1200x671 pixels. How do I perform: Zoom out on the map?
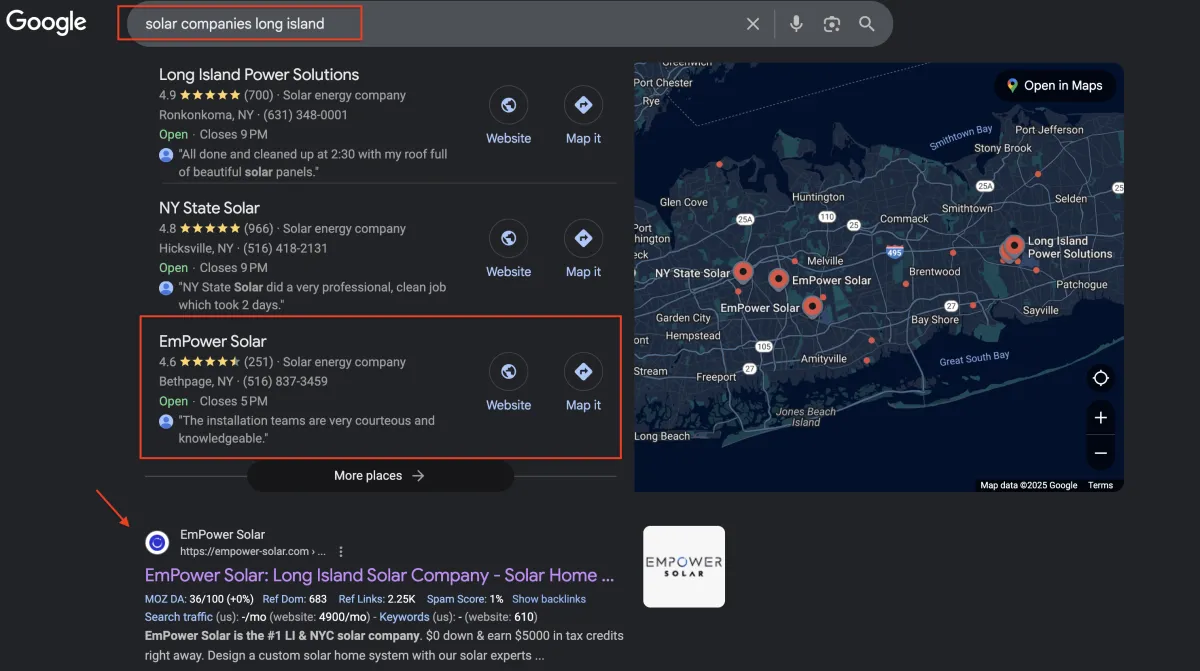pyautogui.click(x=1100, y=453)
